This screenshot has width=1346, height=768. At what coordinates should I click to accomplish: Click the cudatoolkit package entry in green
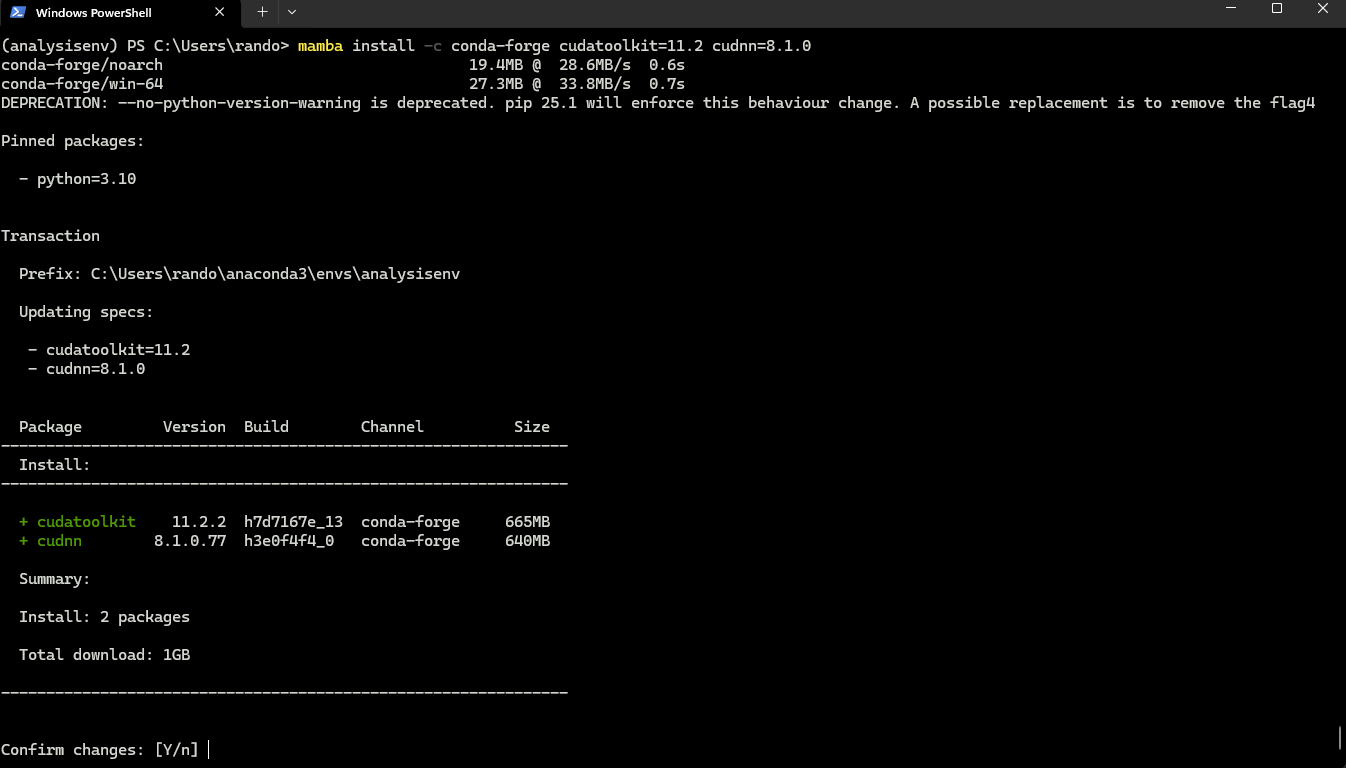[x=86, y=521]
